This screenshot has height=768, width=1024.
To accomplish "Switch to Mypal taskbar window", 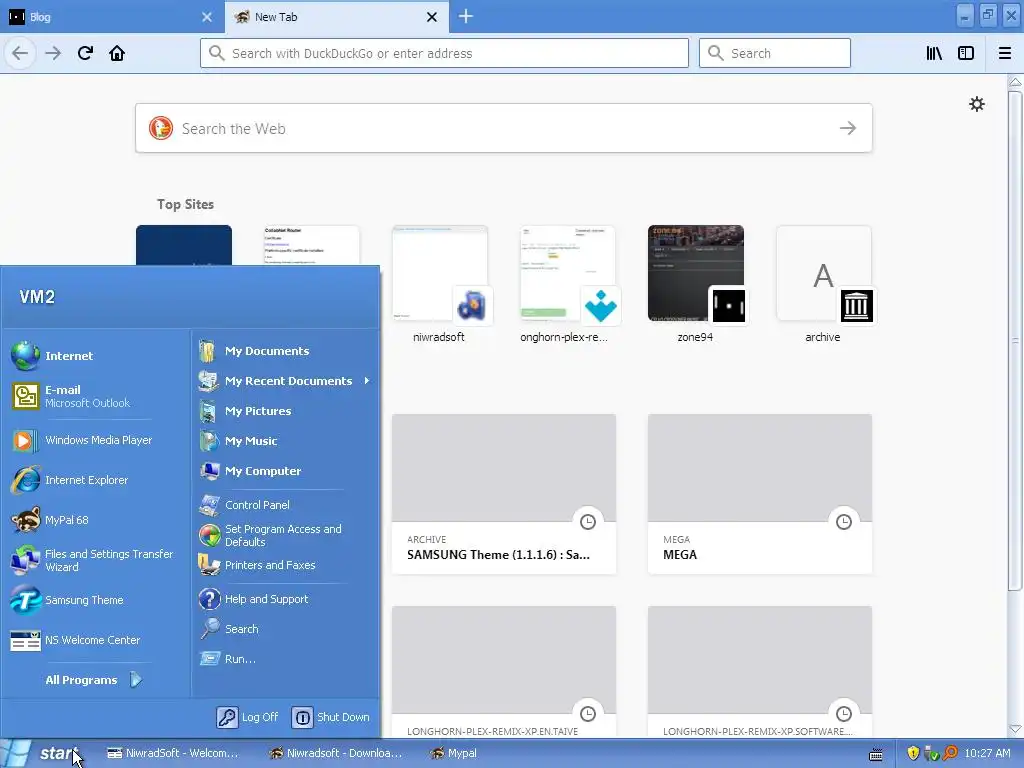I will [x=453, y=753].
